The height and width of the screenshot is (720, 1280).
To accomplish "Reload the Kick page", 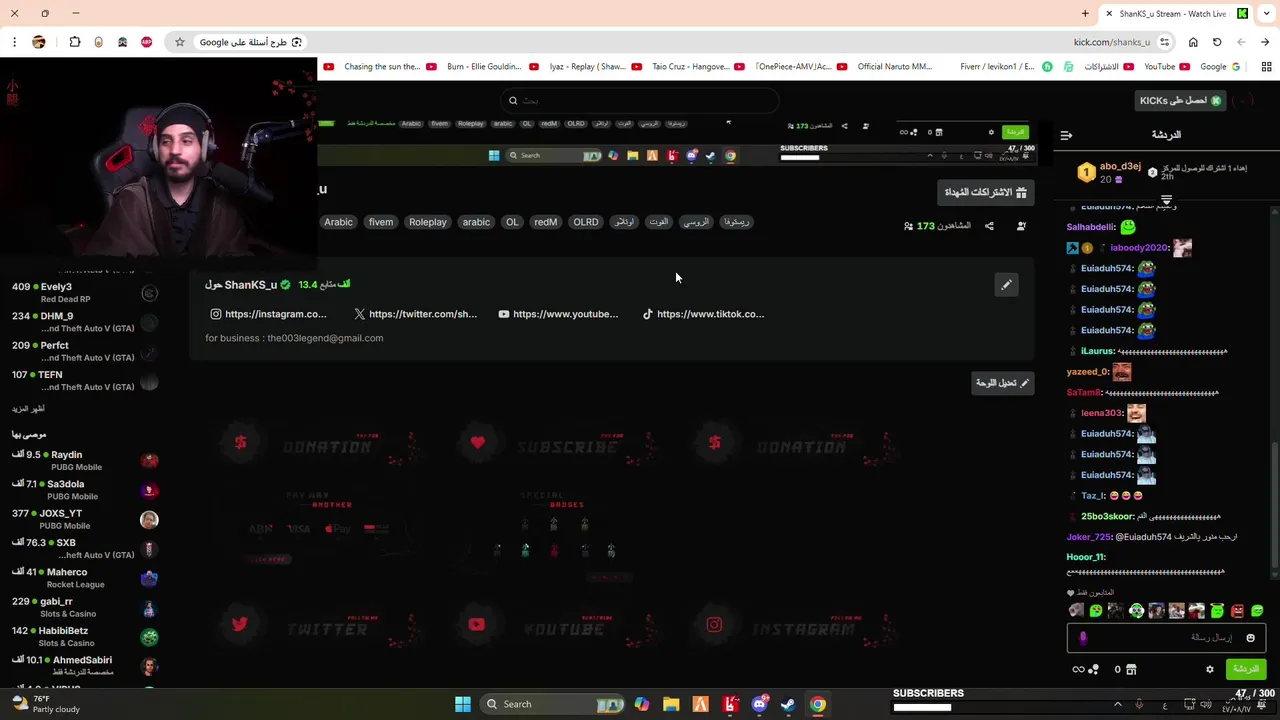I will click(x=1217, y=42).
